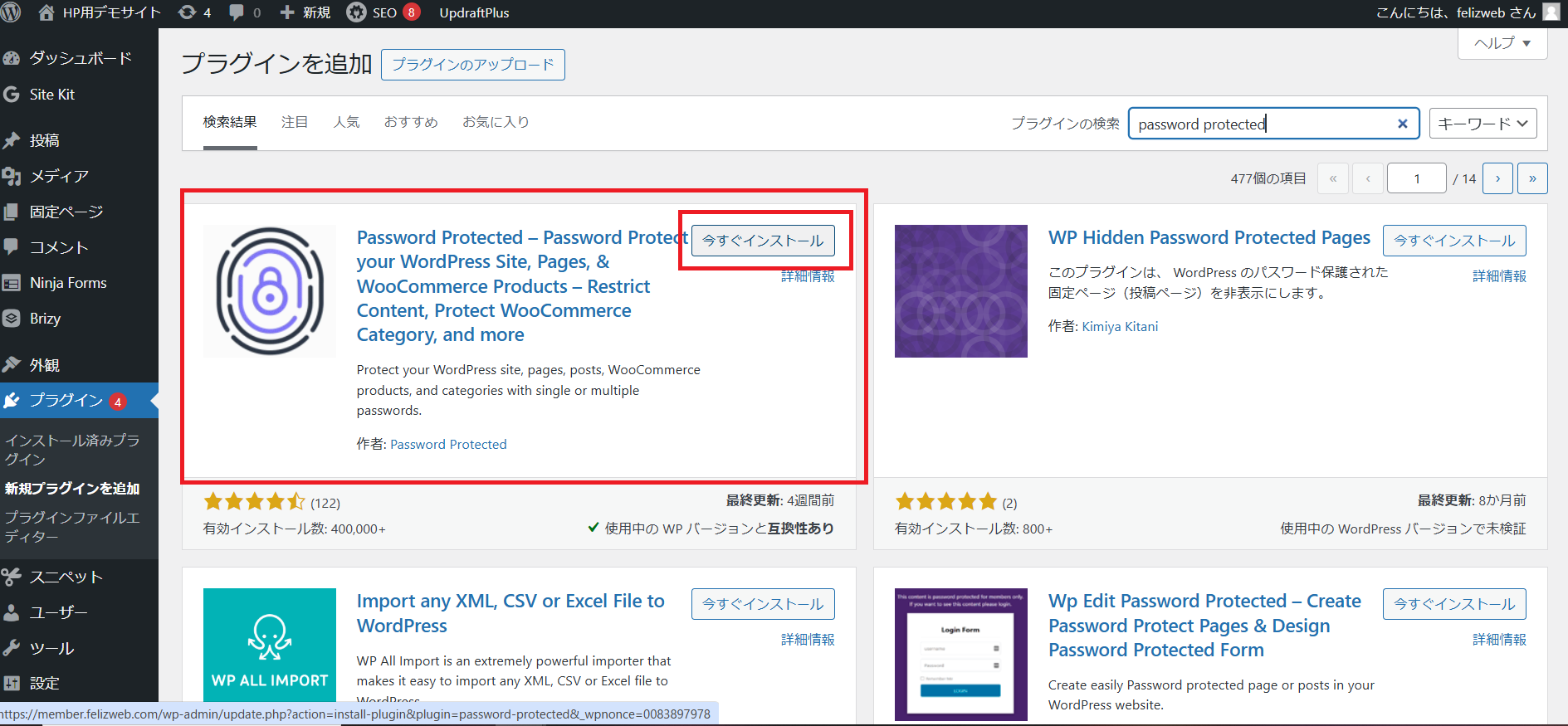This screenshot has height=726, width=1568.
Task: Open 詳細情報 for WP Hidden Password Protected
Action: click(1499, 276)
